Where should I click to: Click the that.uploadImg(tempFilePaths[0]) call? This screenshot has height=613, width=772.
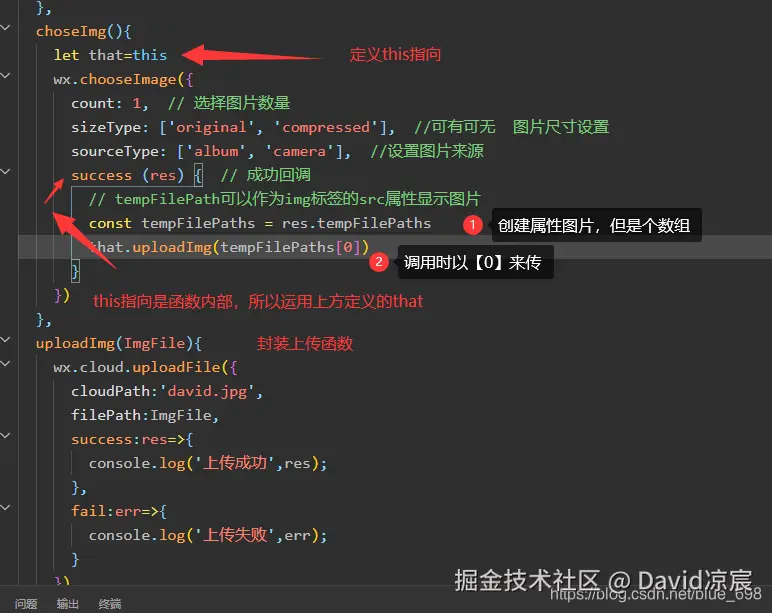(x=229, y=247)
